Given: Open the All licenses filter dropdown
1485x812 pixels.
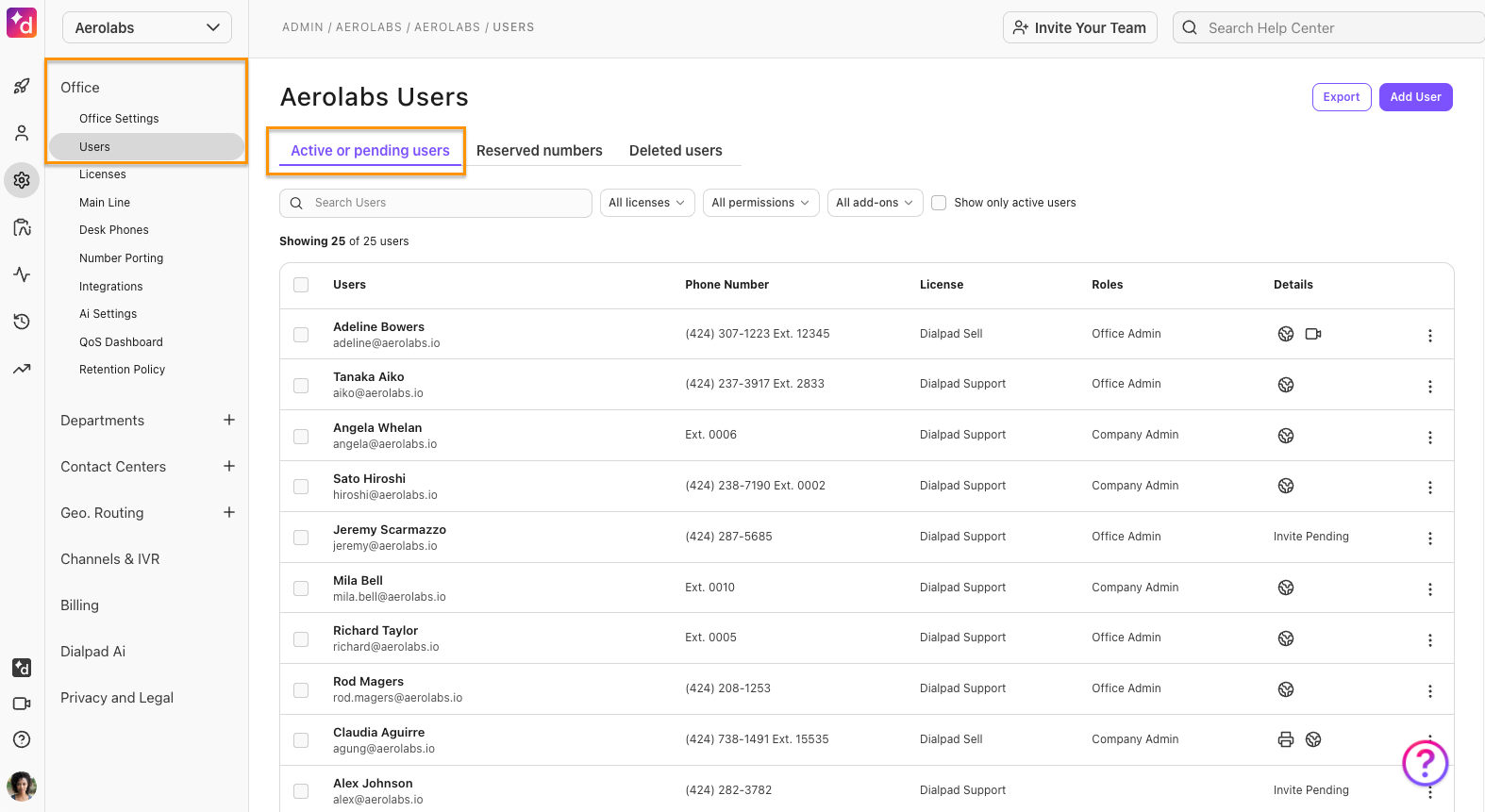Looking at the screenshot, I should point(647,203).
